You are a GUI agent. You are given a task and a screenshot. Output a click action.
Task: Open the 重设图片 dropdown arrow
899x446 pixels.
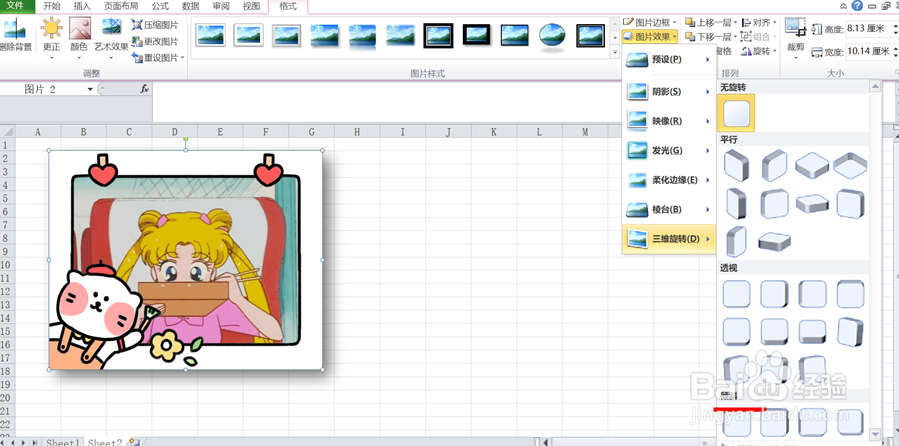tap(182, 57)
